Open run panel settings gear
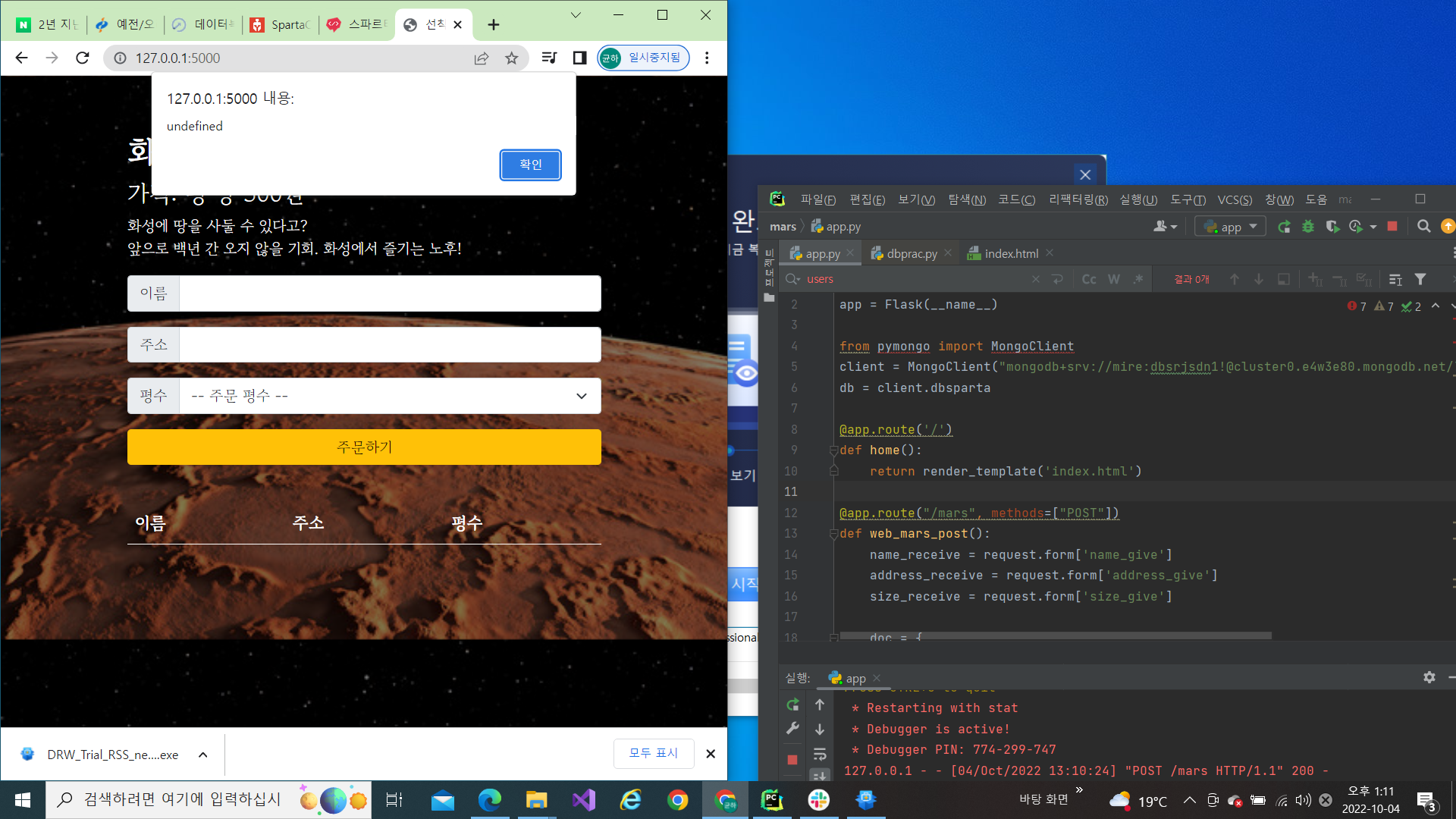This screenshot has width=1456, height=819. click(1429, 677)
